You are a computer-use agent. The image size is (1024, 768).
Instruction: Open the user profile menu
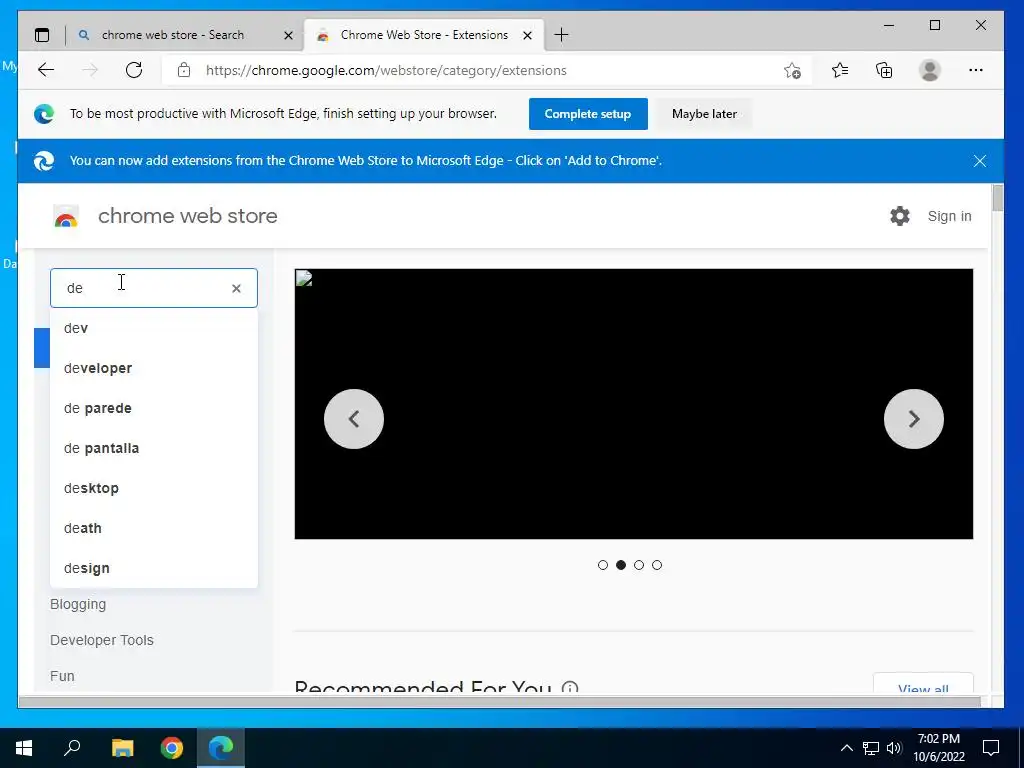[x=929, y=70]
